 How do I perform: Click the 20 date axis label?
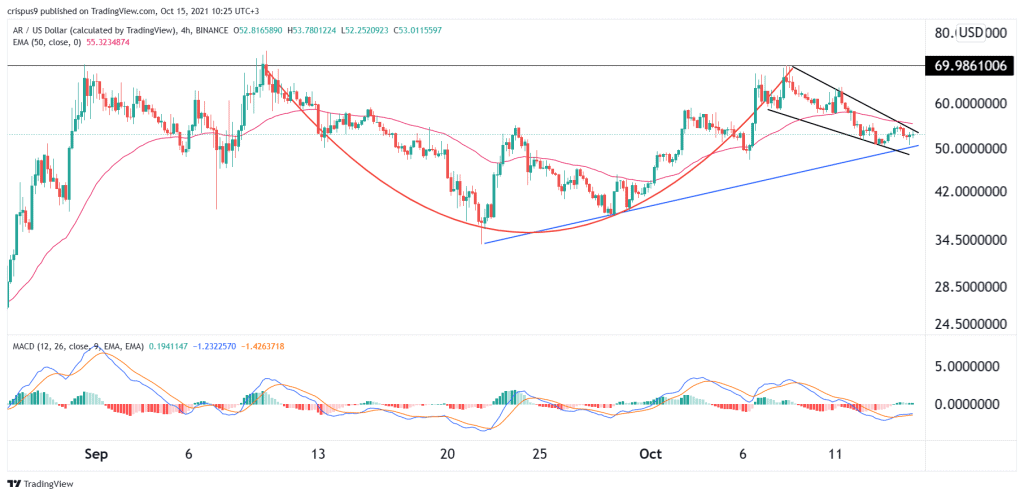pyautogui.click(x=448, y=454)
